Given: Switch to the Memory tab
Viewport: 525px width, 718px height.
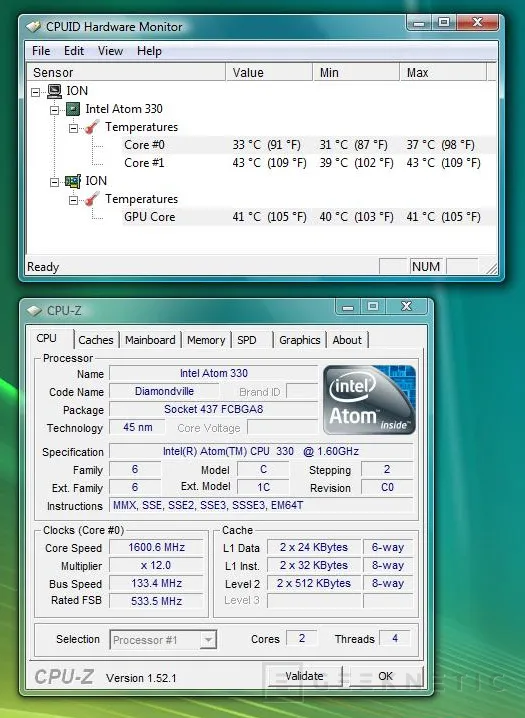Looking at the screenshot, I should [x=206, y=340].
